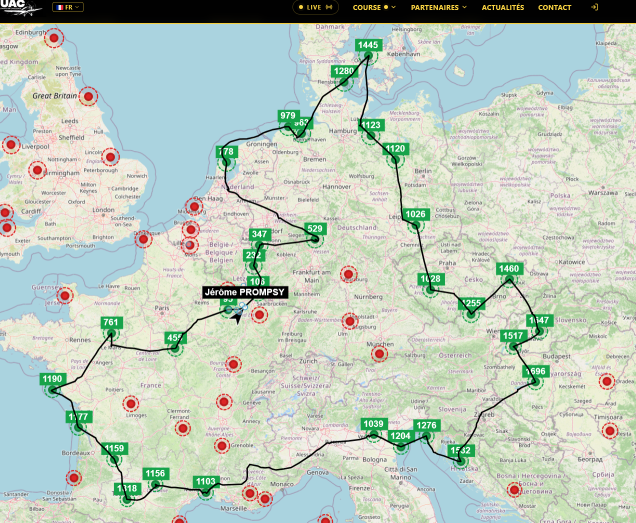Select green waypoint marker 232
Viewport: 636px width, 523px height.
[254, 255]
